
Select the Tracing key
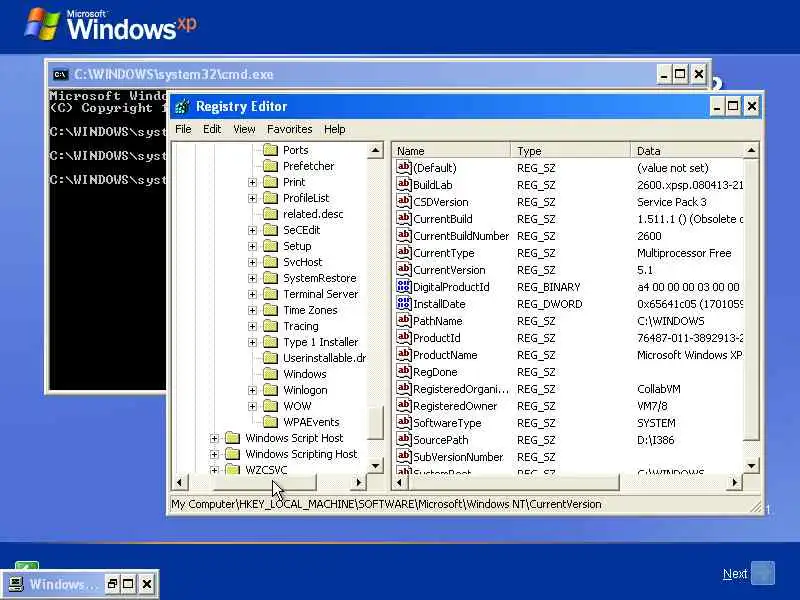tap(301, 326)
